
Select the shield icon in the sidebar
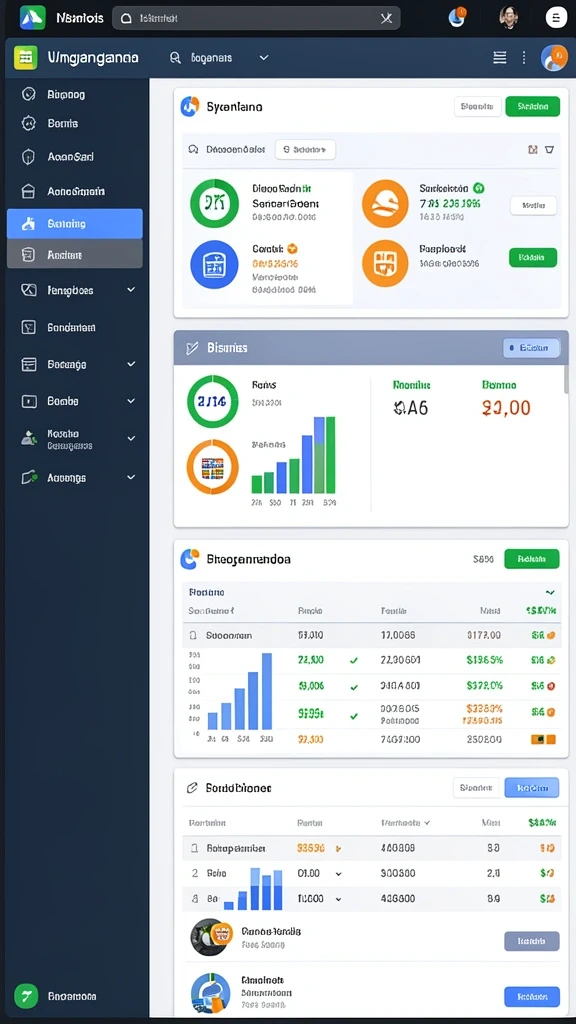tap(28, 157)
